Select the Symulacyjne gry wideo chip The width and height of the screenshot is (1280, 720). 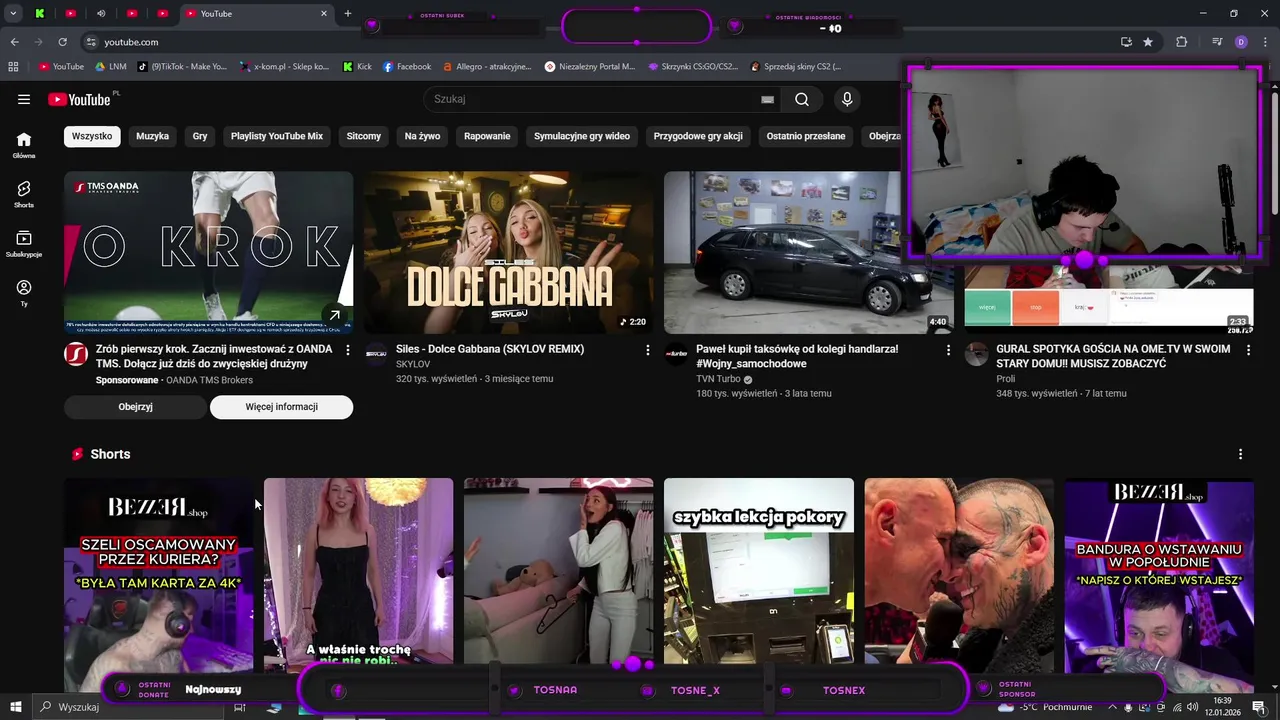point(582,136)
